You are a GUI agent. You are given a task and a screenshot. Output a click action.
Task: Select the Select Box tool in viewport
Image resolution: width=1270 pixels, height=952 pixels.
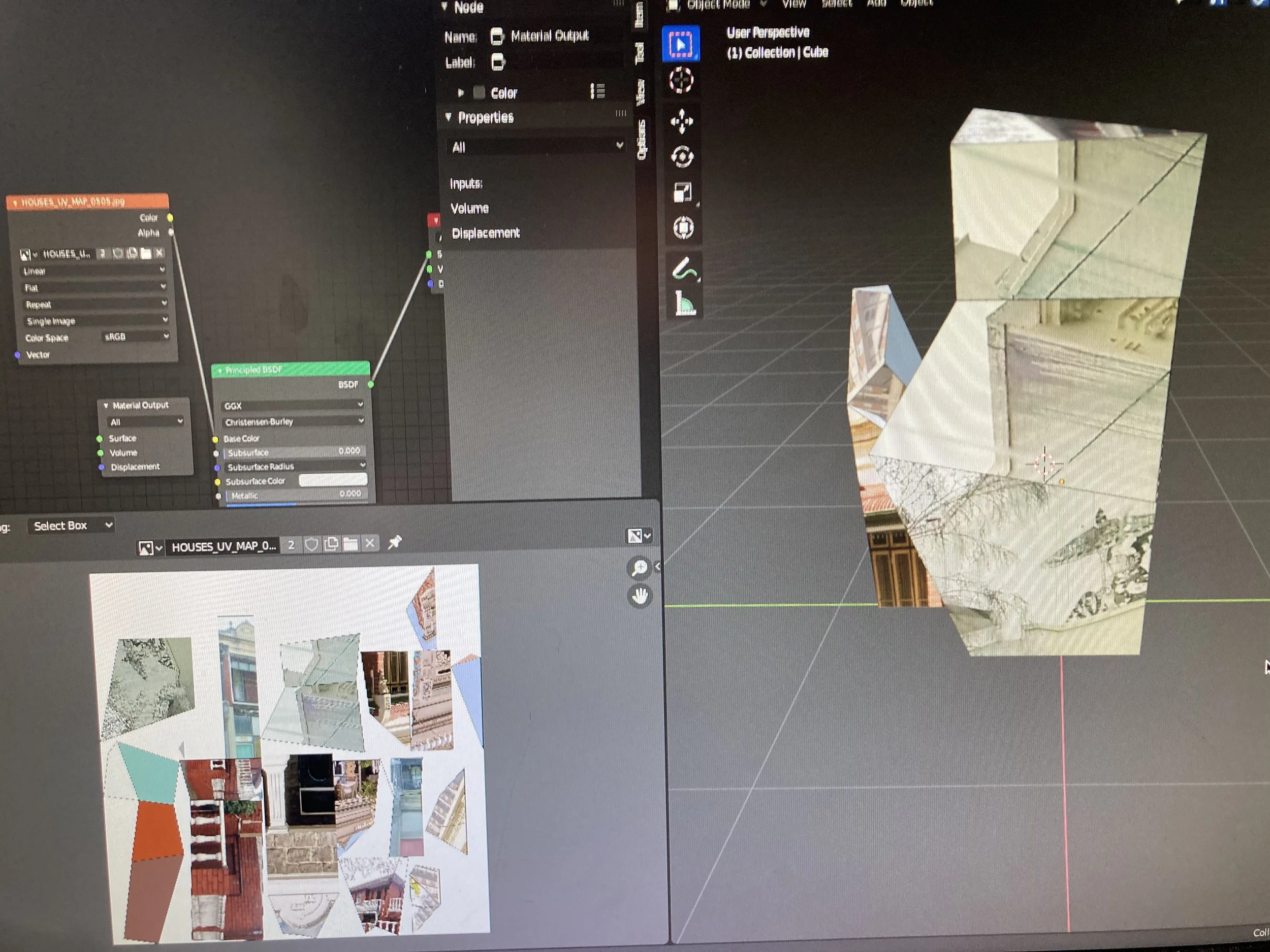680,44
